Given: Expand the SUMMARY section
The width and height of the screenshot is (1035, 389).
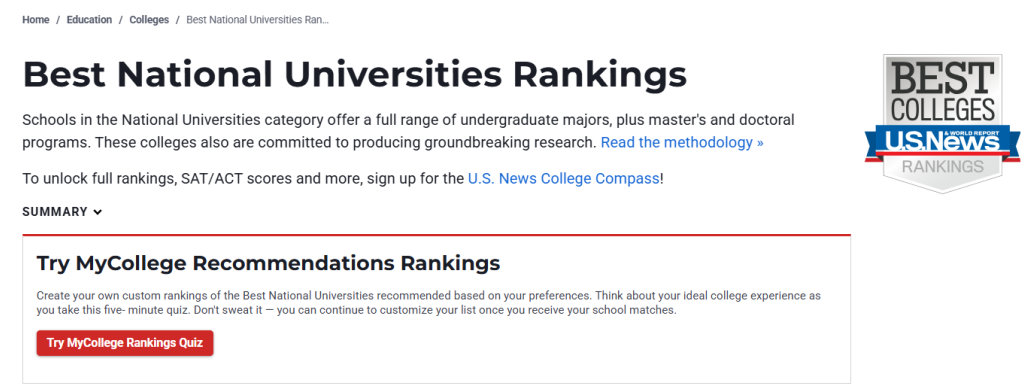Looking at the screenshot, I should [62, 212].
